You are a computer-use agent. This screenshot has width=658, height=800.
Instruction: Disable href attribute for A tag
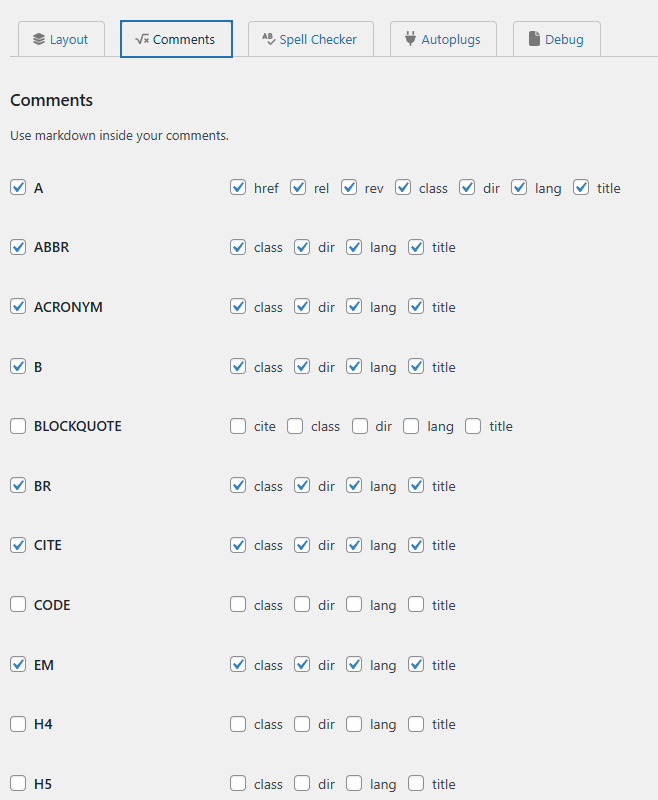tap(238, 188)
